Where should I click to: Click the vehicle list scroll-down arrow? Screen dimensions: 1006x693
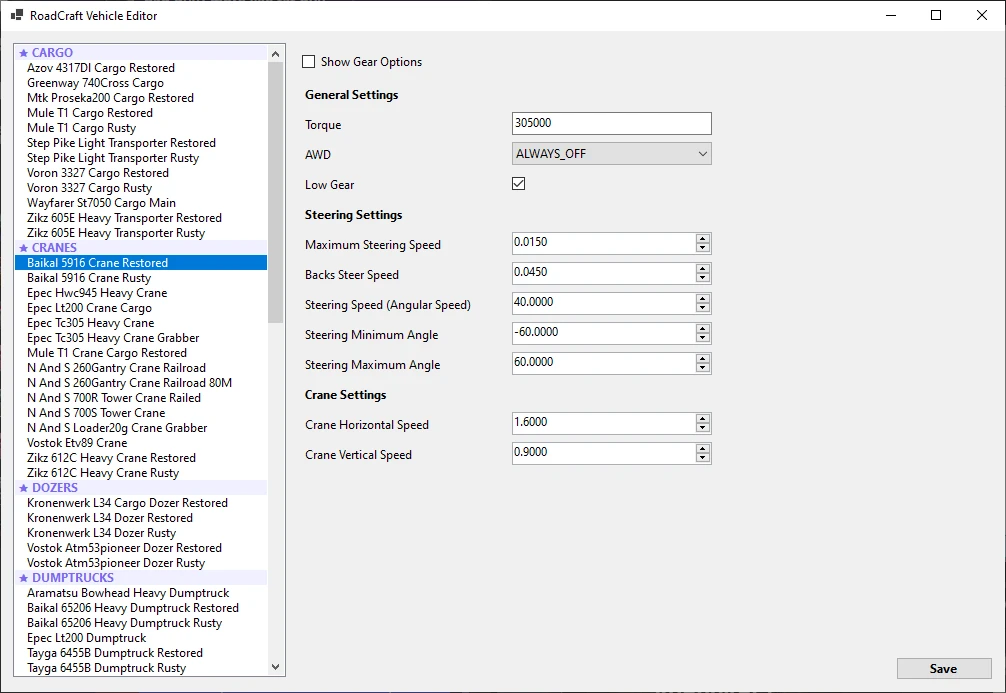pyautogui.click(x=276, y=667)
